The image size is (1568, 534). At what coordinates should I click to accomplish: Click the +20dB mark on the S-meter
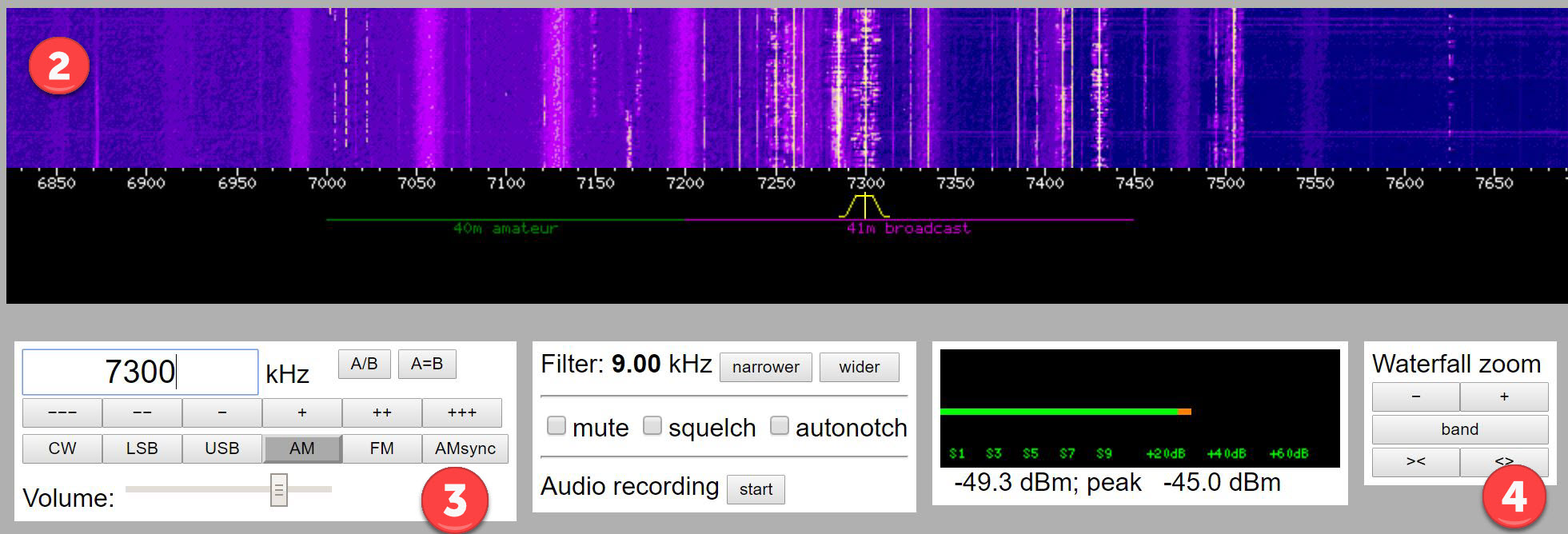pos(1166,454)
